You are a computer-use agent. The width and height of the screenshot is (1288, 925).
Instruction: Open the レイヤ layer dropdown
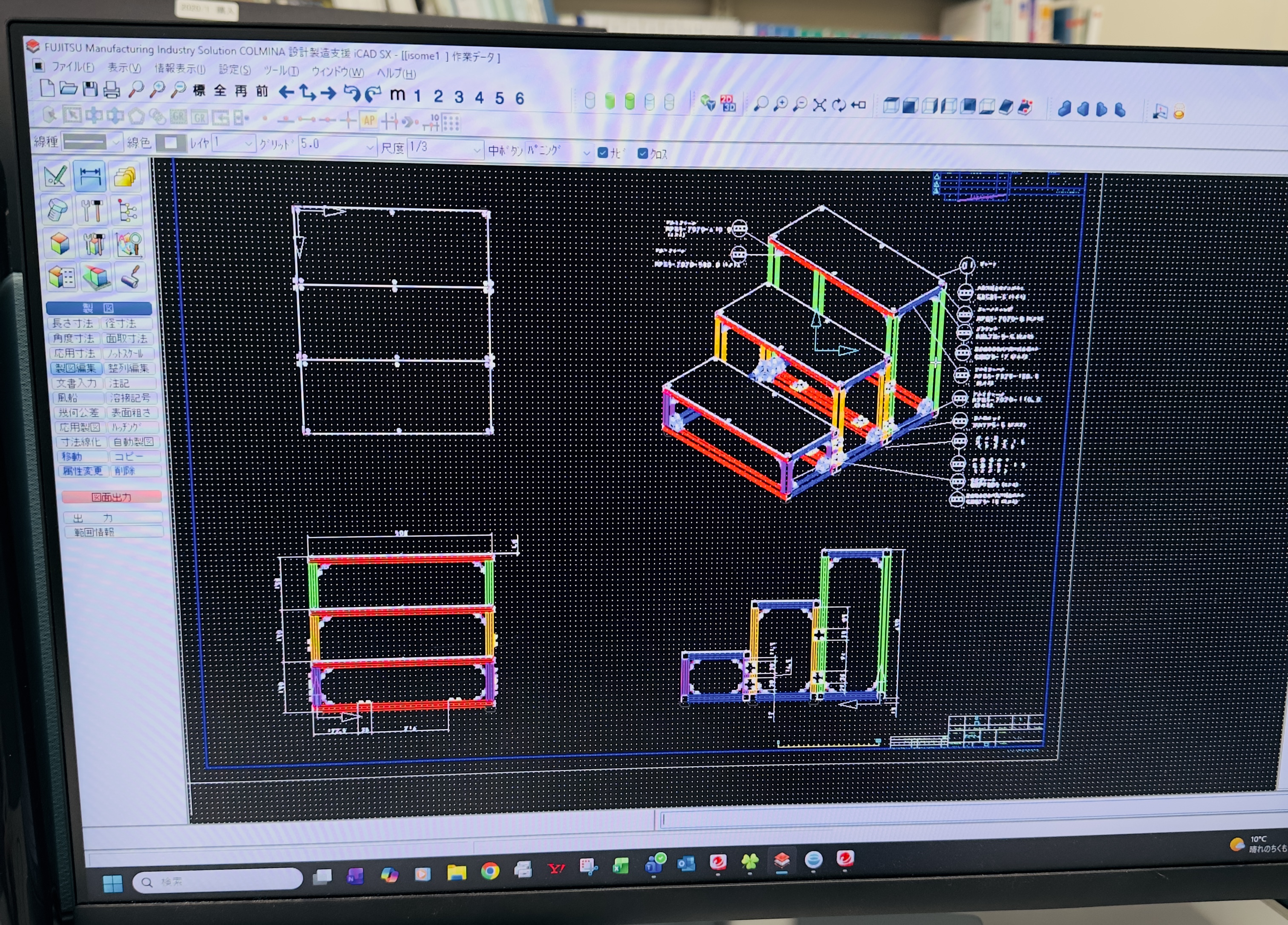pyautogui.click(x=233, y=143)
